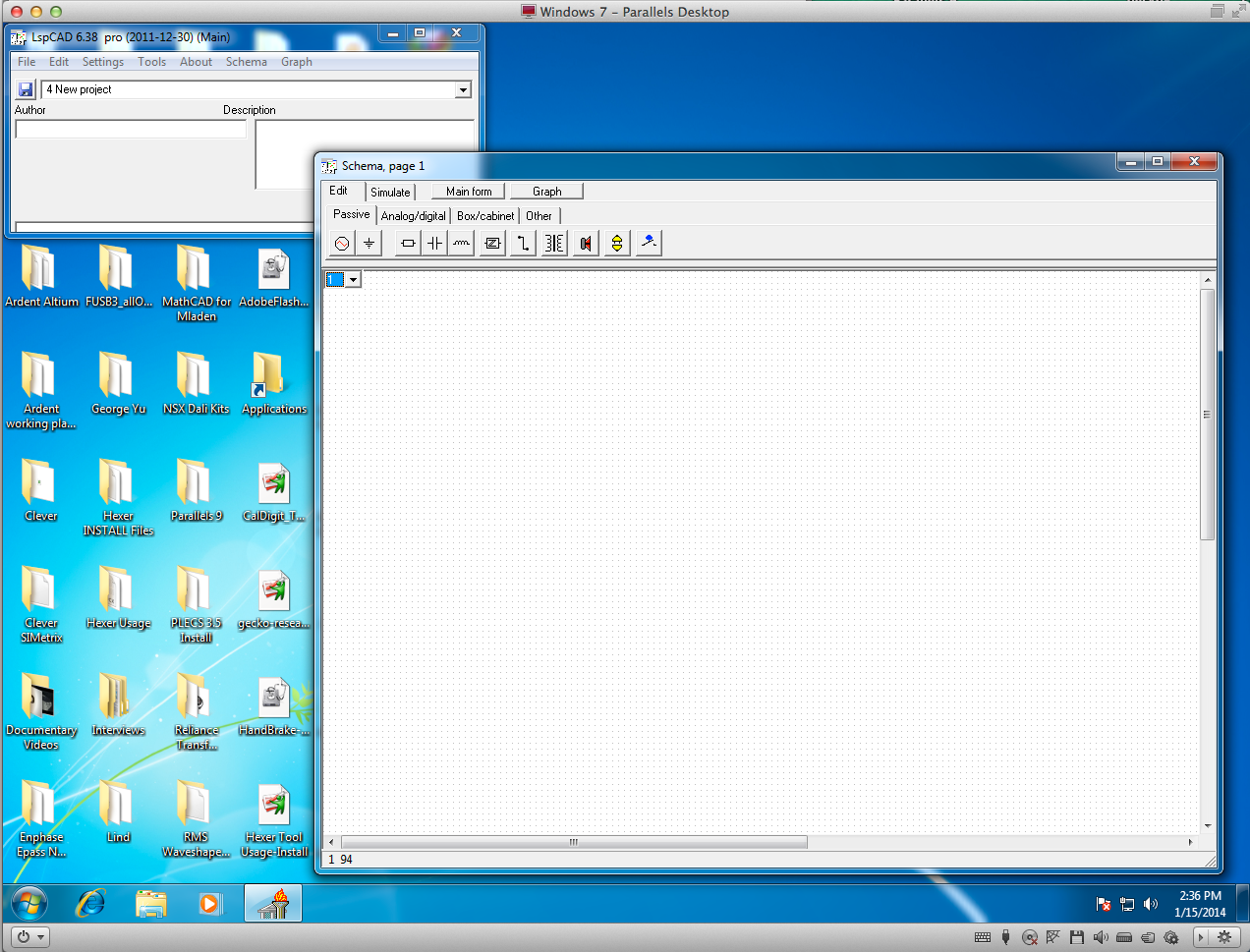This screenshot has height=952, width=1250.
Task: Add a resistor component
Action: tap(408, 243)
